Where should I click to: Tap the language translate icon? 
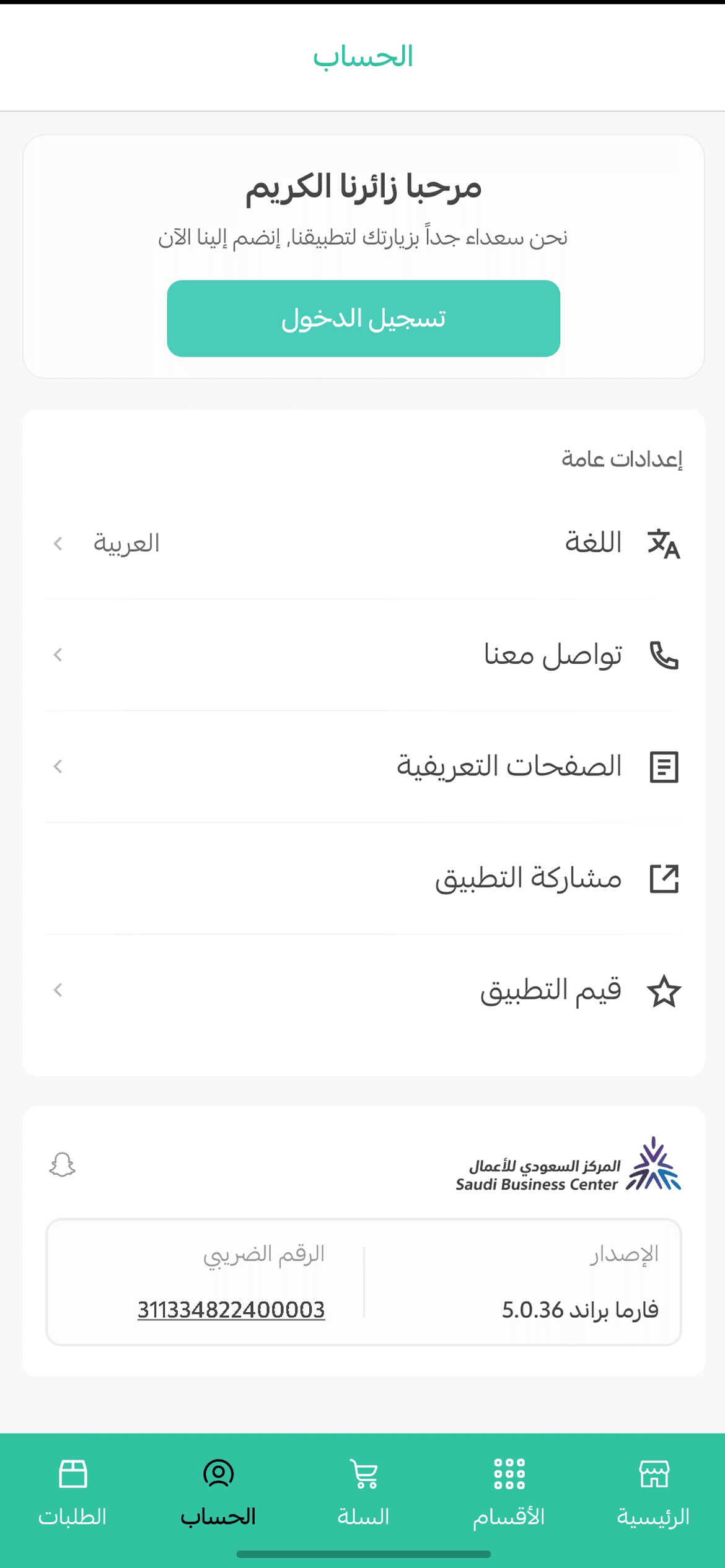664,544
